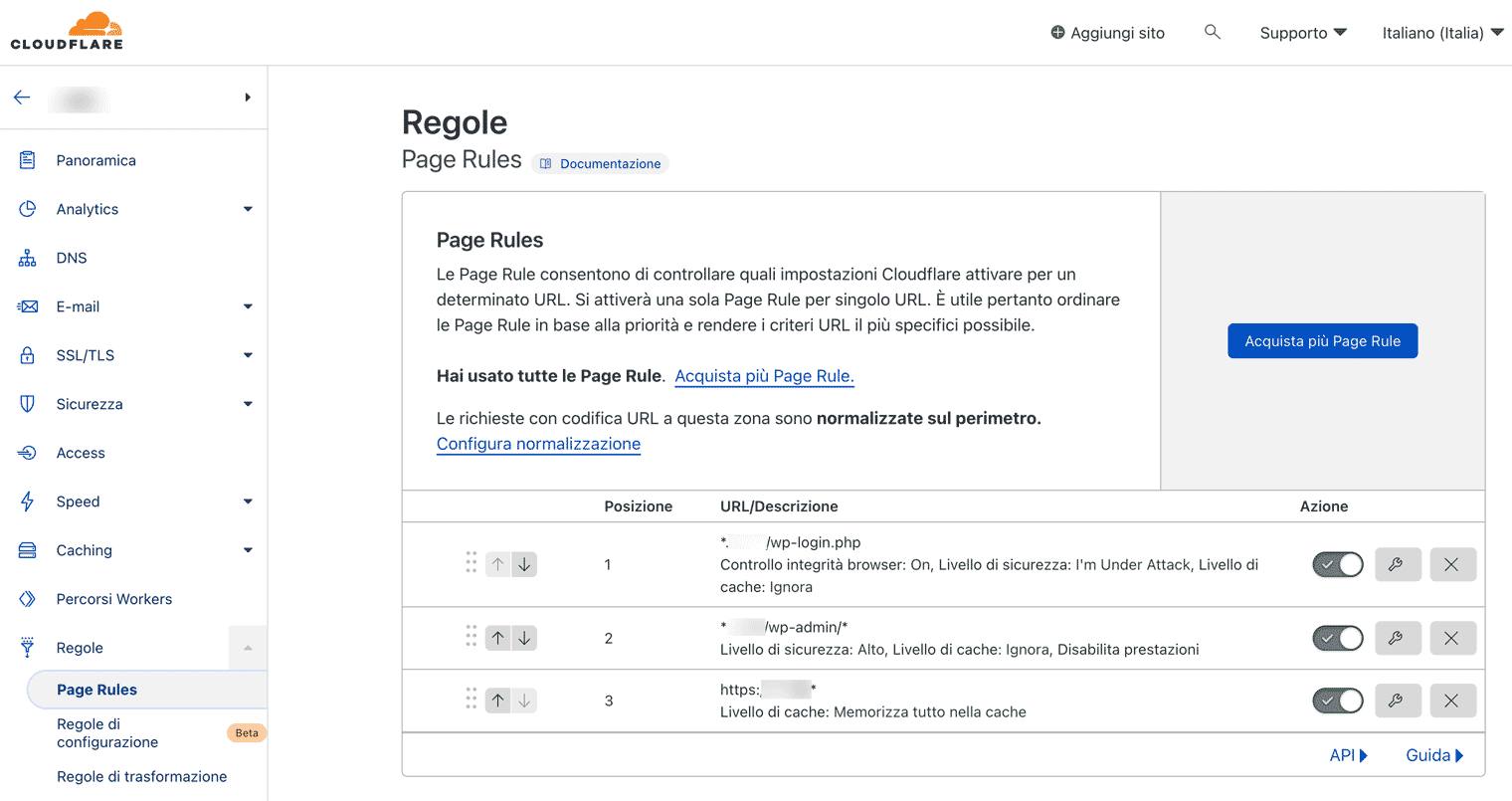Screen dimensions: 1512x801
Task: Open DNS in the sidebar
Action: (x=72, y=258)
